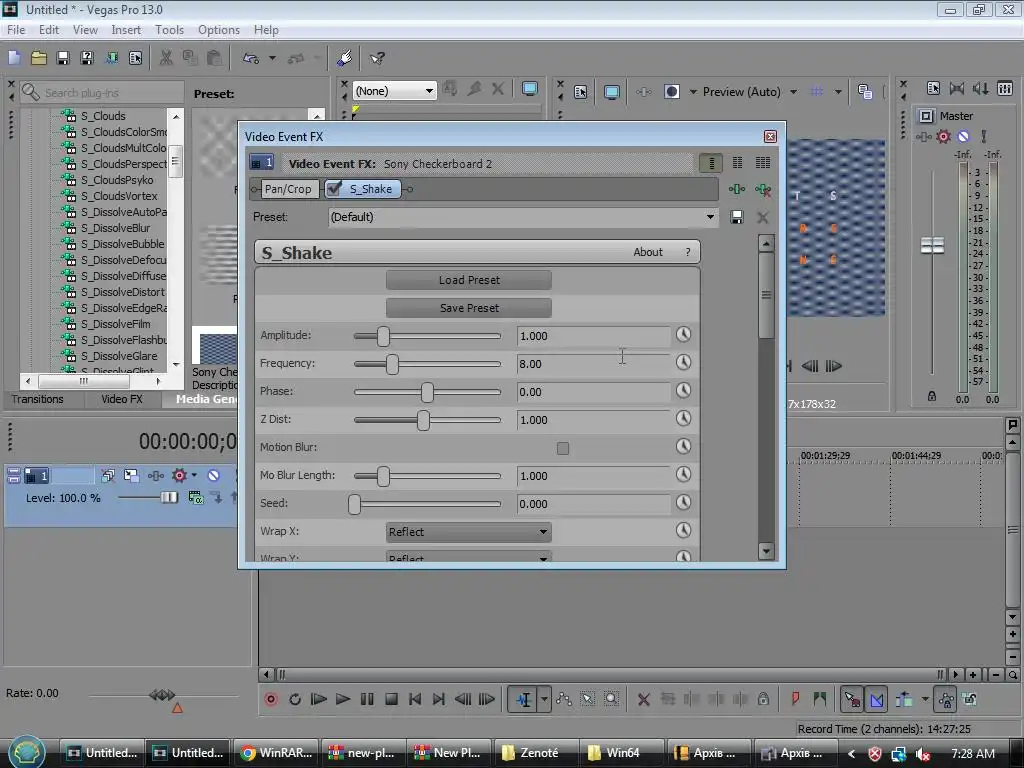The width and height of the screenshot is (1024, 768).
Task: Click the Stop button in transport bar
Action: pyautogui.click(x=391, y=699)
